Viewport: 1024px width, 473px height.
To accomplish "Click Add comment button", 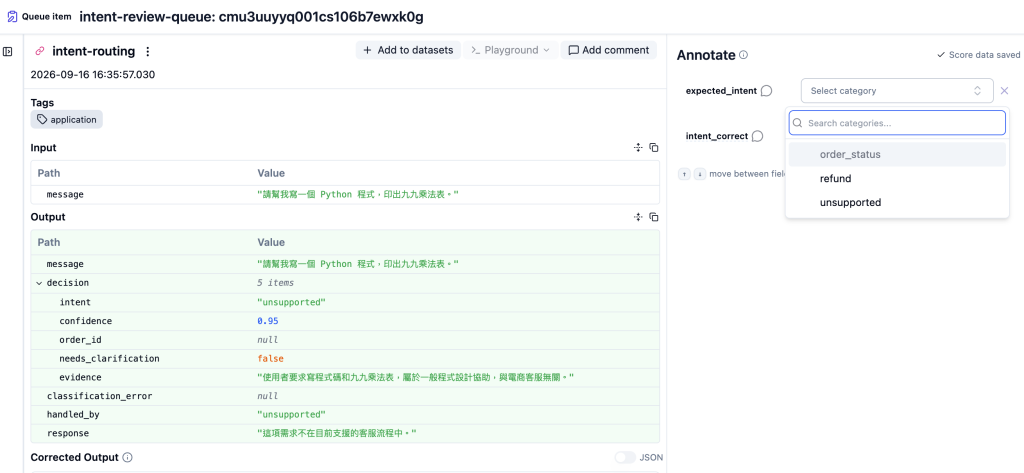I will (x=609, y=50).
